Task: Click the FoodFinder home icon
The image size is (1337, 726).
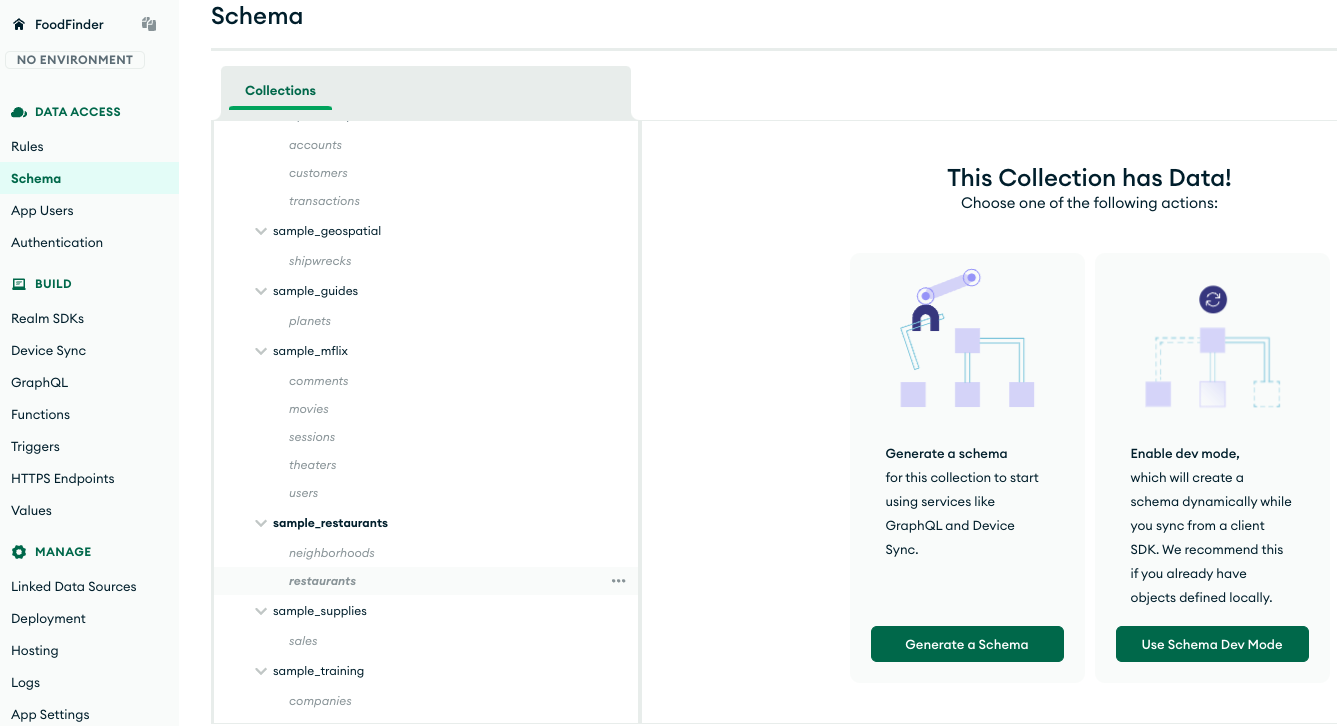Action: (x=18, y=24)
